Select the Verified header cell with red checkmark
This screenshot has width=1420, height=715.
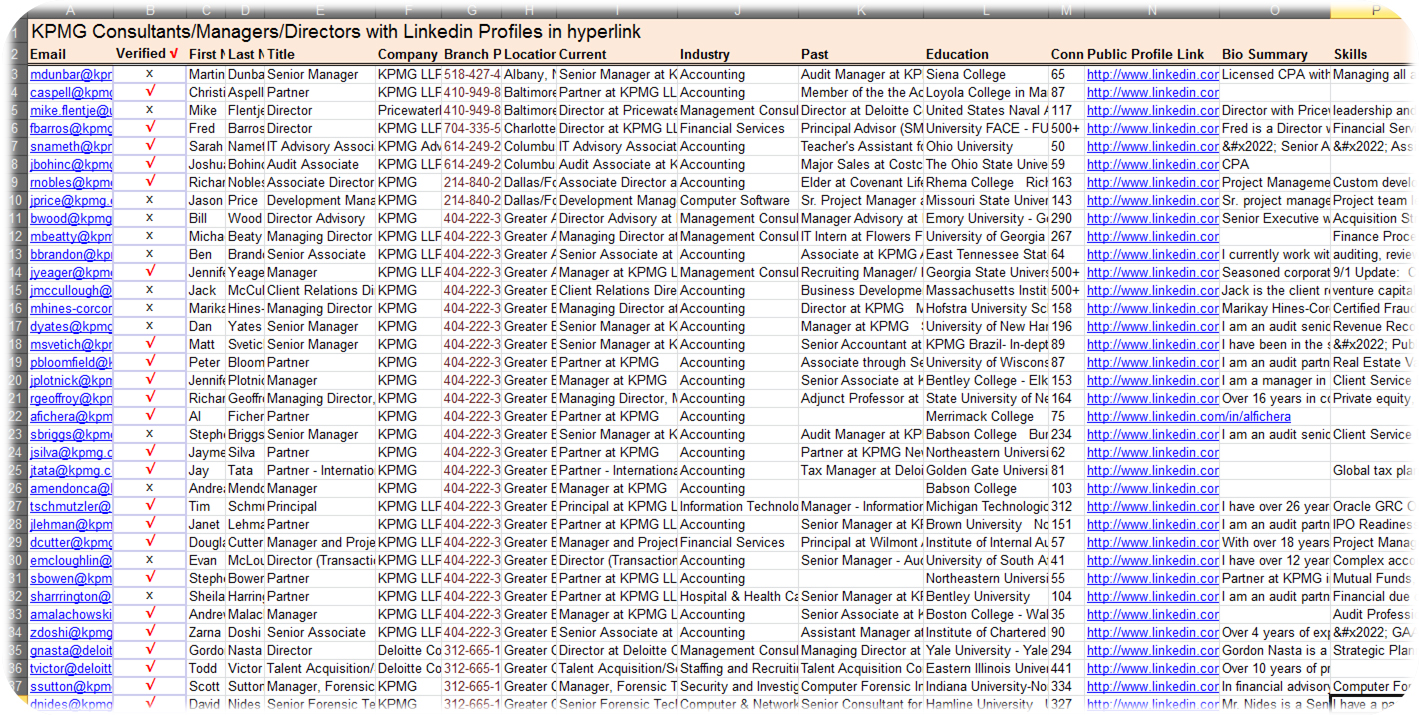coord(148,54)
